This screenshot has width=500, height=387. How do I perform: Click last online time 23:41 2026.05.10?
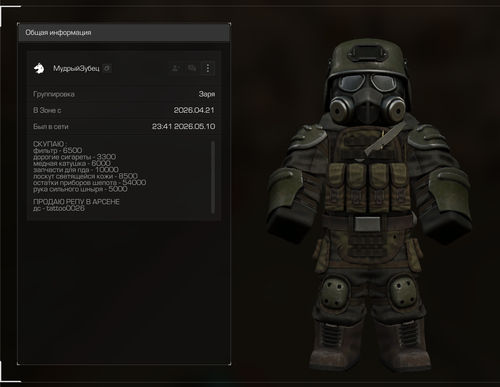coord(183,127)
